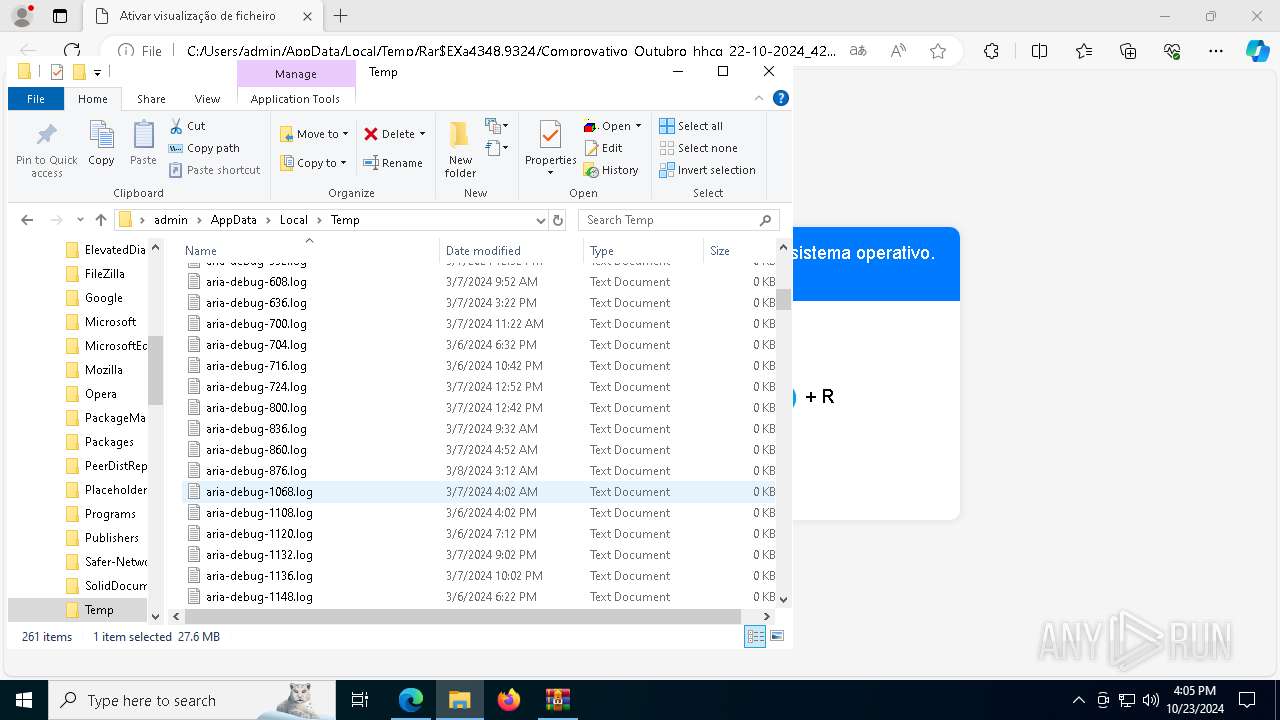Open the Application Tools tab

coord(295,99)
